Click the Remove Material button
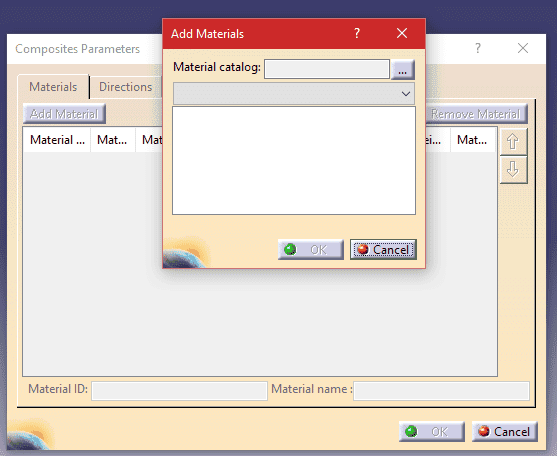This screenshot has width=557, height=456. click(x=476, y=114)
